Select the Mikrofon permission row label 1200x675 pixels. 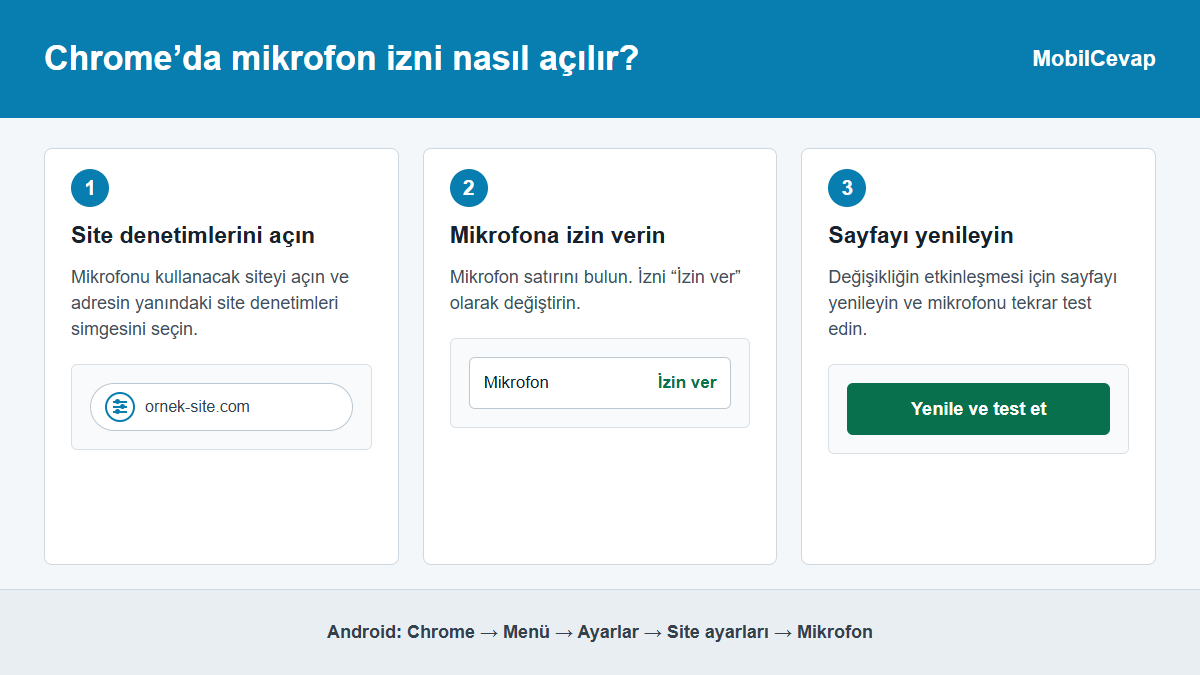pyautogui.click(x=516, y=382)
